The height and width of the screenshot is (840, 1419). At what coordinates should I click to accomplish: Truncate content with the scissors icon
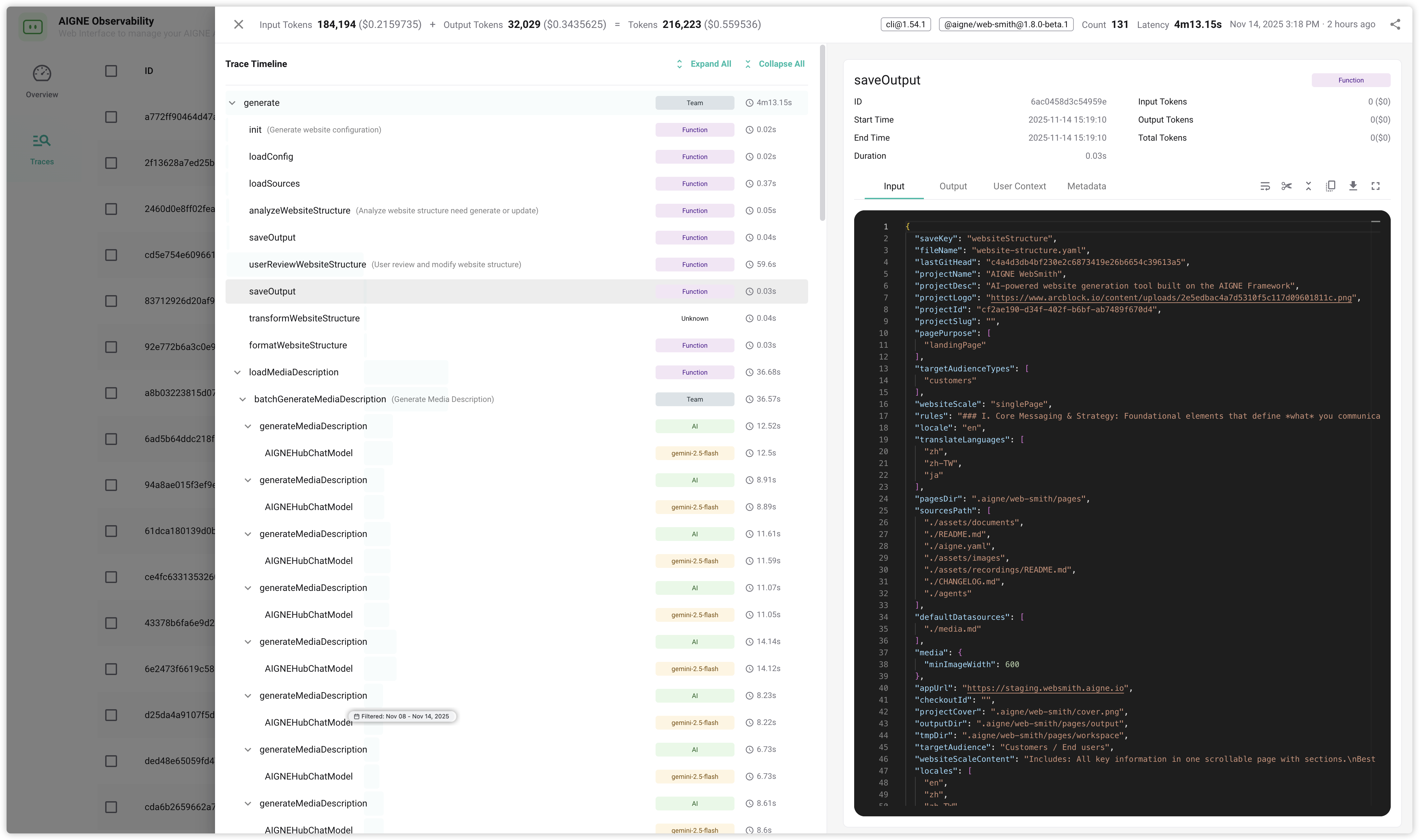[x=1287, y=186]
